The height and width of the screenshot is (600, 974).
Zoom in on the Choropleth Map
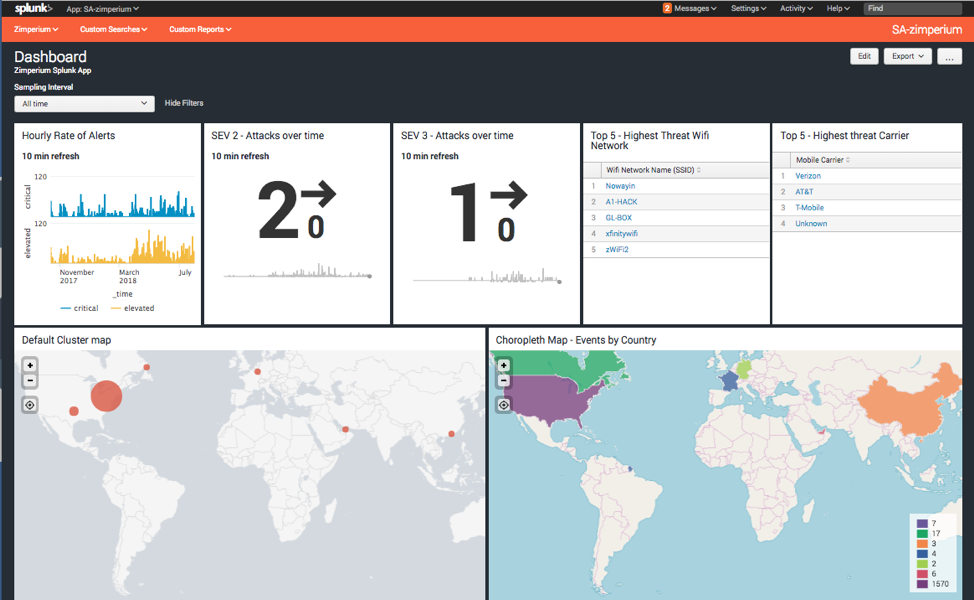(x=504, y=365)
